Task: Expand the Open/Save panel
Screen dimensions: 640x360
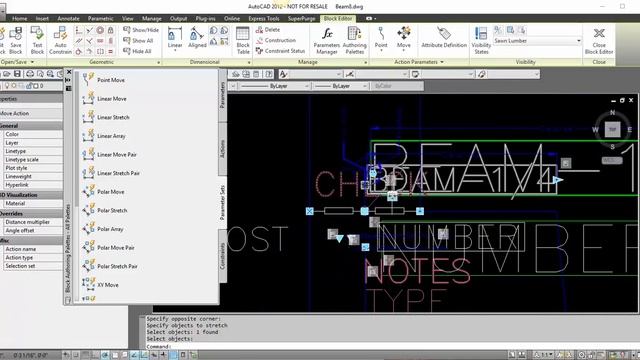Action: pyautogui.click(x=16, y=62)
